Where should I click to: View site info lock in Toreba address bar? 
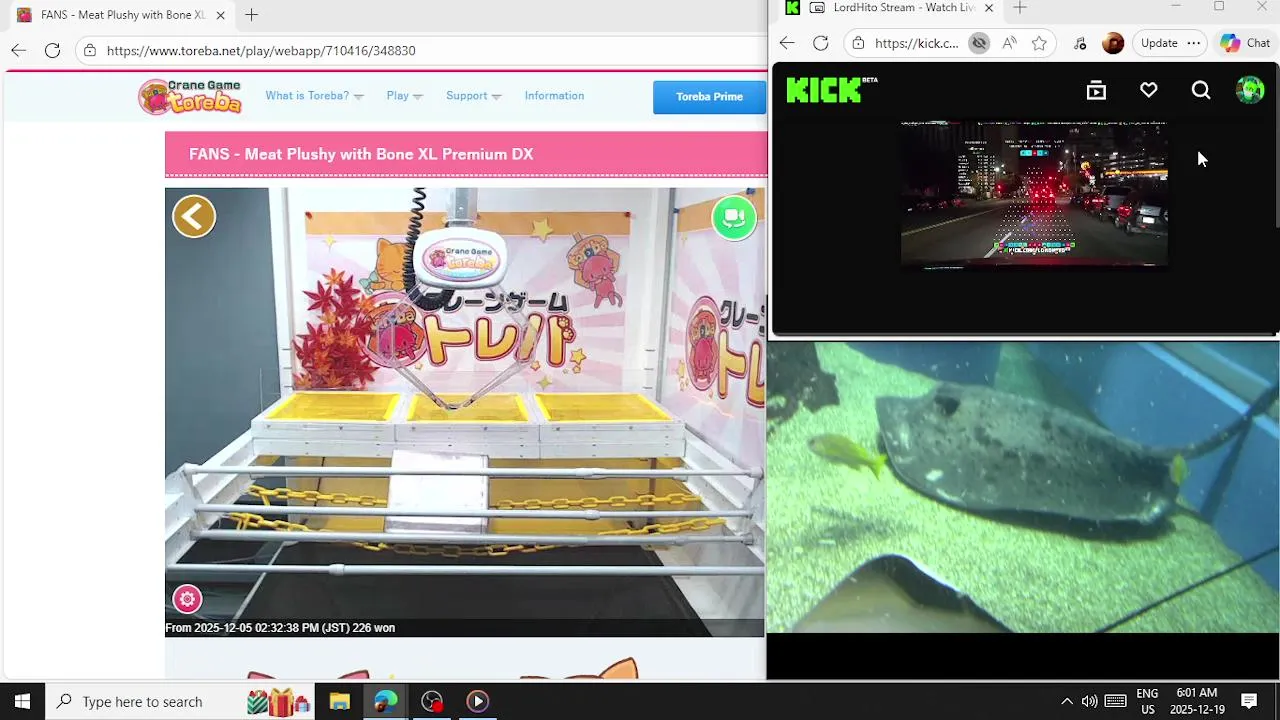click(90, 50)
